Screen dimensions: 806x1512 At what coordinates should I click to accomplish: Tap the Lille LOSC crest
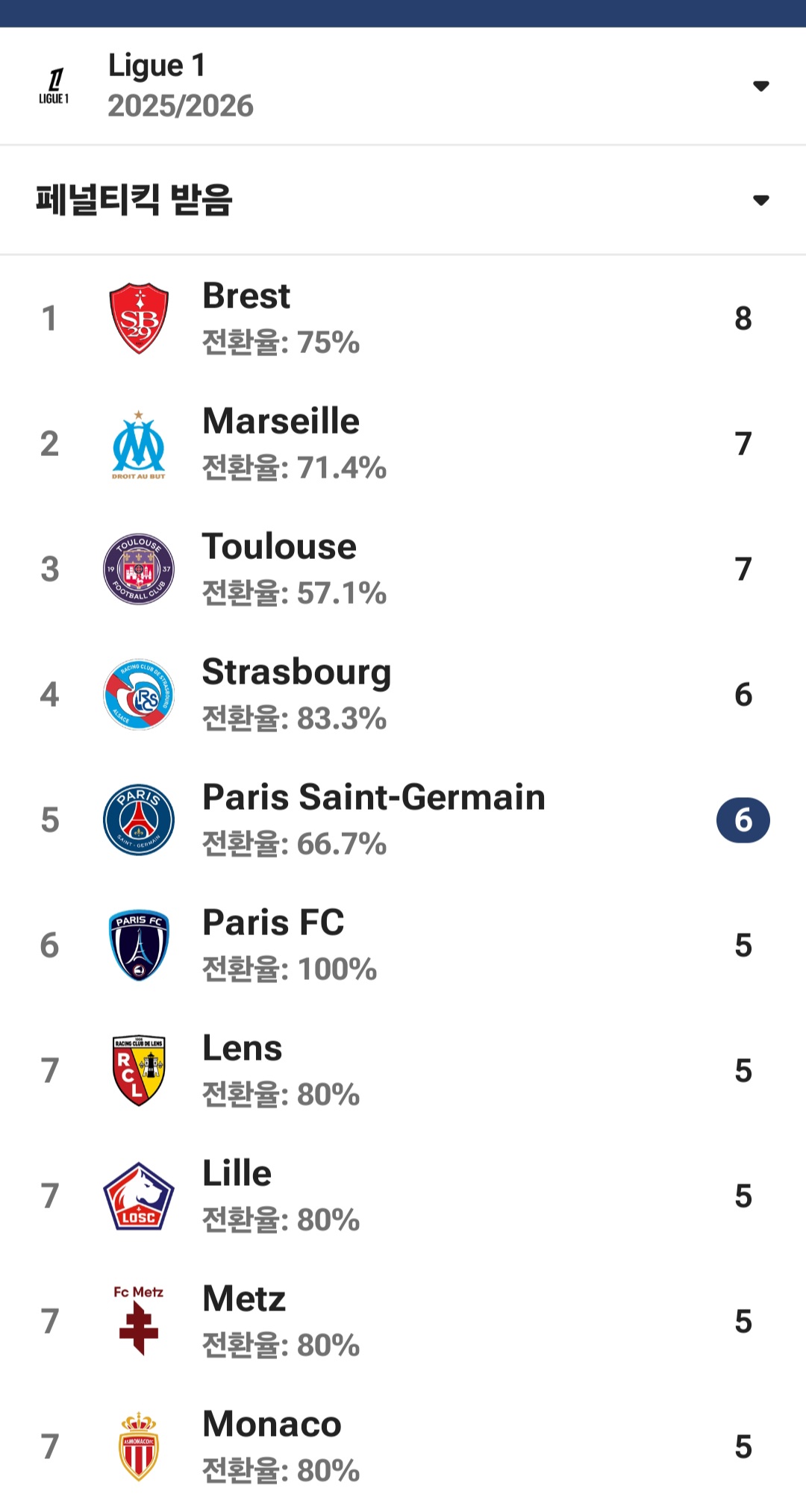tap(139, 1196)
